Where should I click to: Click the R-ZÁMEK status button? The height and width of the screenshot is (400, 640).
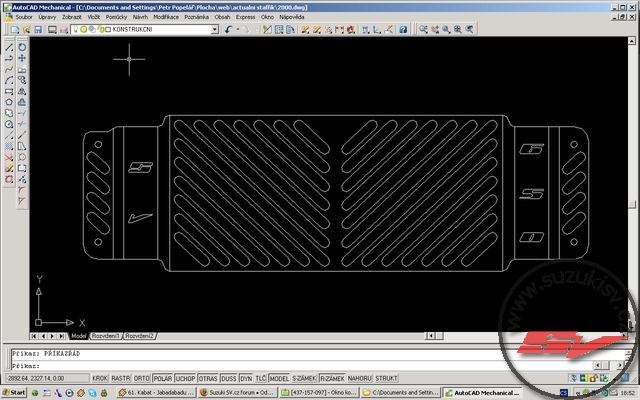click(x=332, y=378)
